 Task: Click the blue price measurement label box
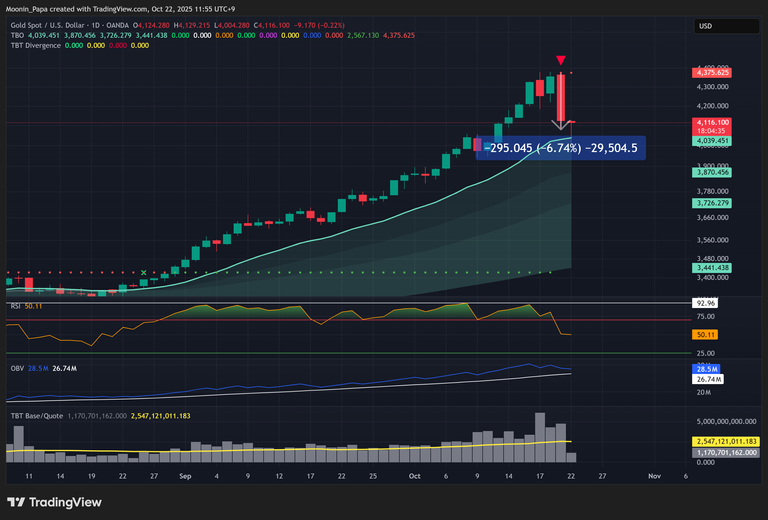[560, 148]
